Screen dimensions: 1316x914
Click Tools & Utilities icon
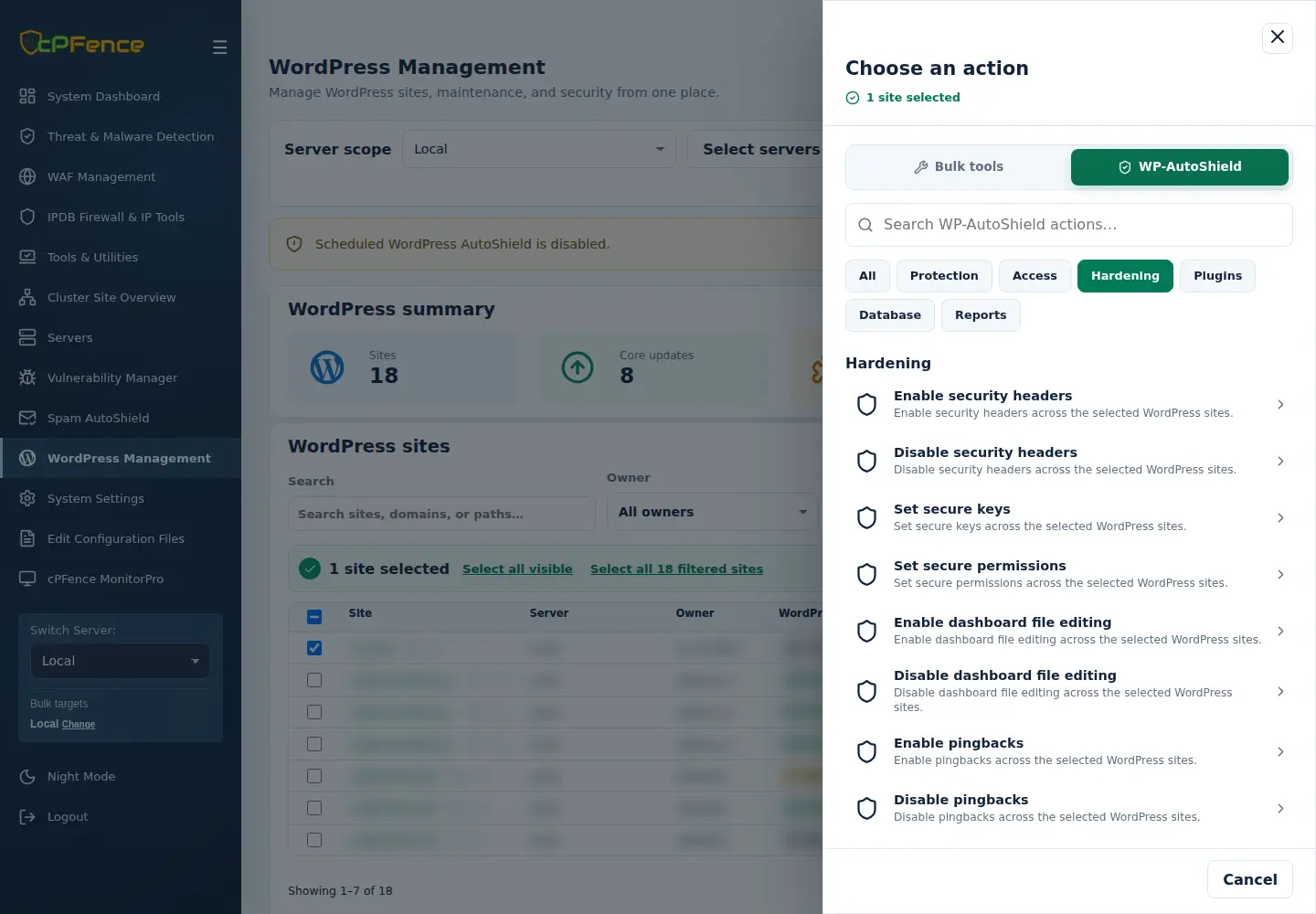pos(27,257)
